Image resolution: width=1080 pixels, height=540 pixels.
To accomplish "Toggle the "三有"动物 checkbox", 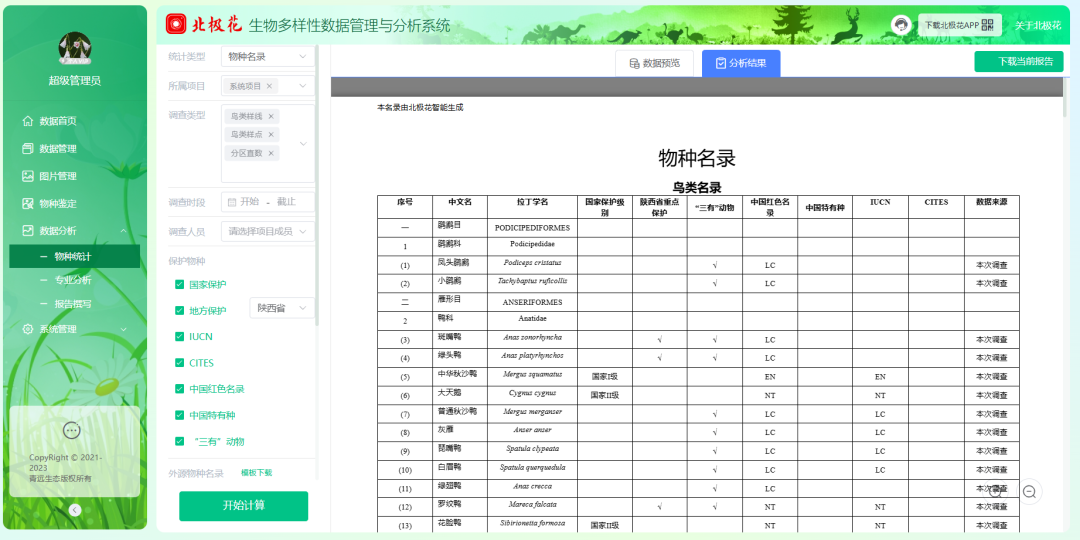I will click(x=180, y=442).
